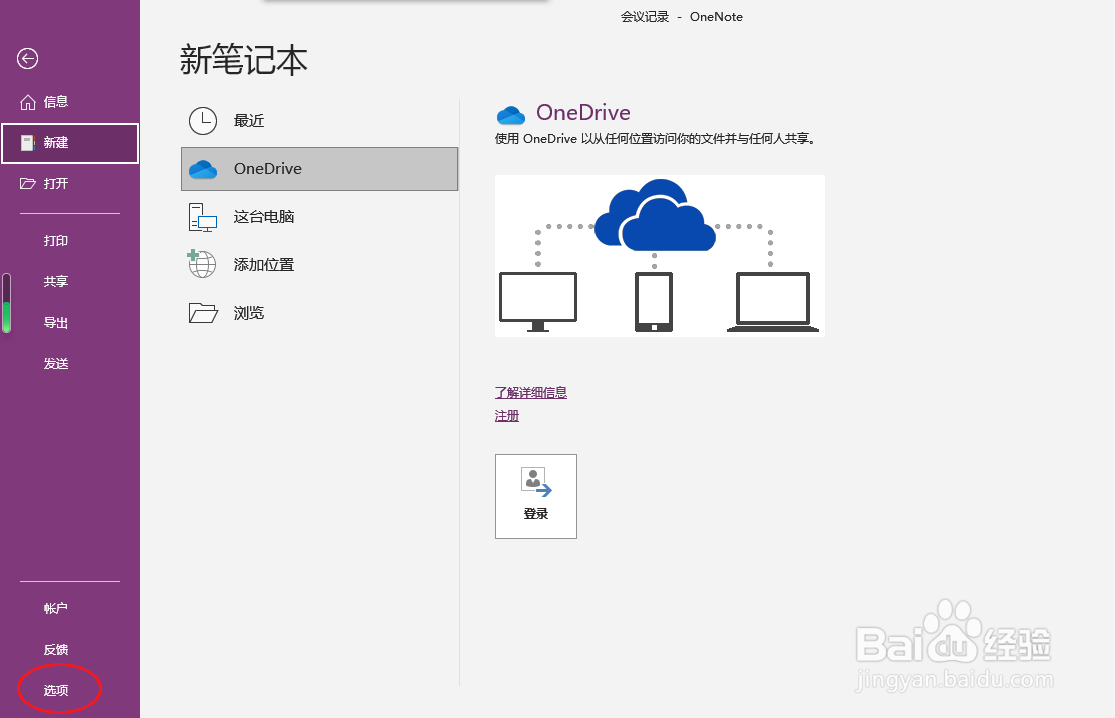Click the OneDrive cloud icon in the heading
1115x718 pixels.
pos(511,114)
